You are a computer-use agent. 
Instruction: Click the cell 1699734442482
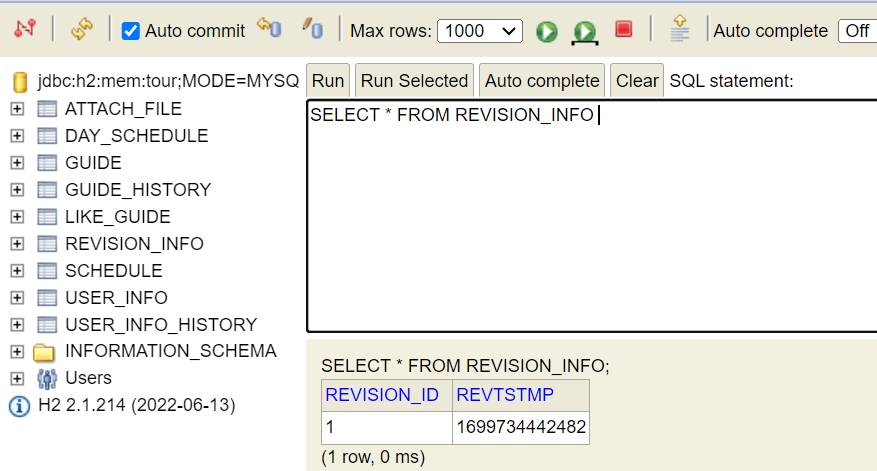click(x=521, y=427)
